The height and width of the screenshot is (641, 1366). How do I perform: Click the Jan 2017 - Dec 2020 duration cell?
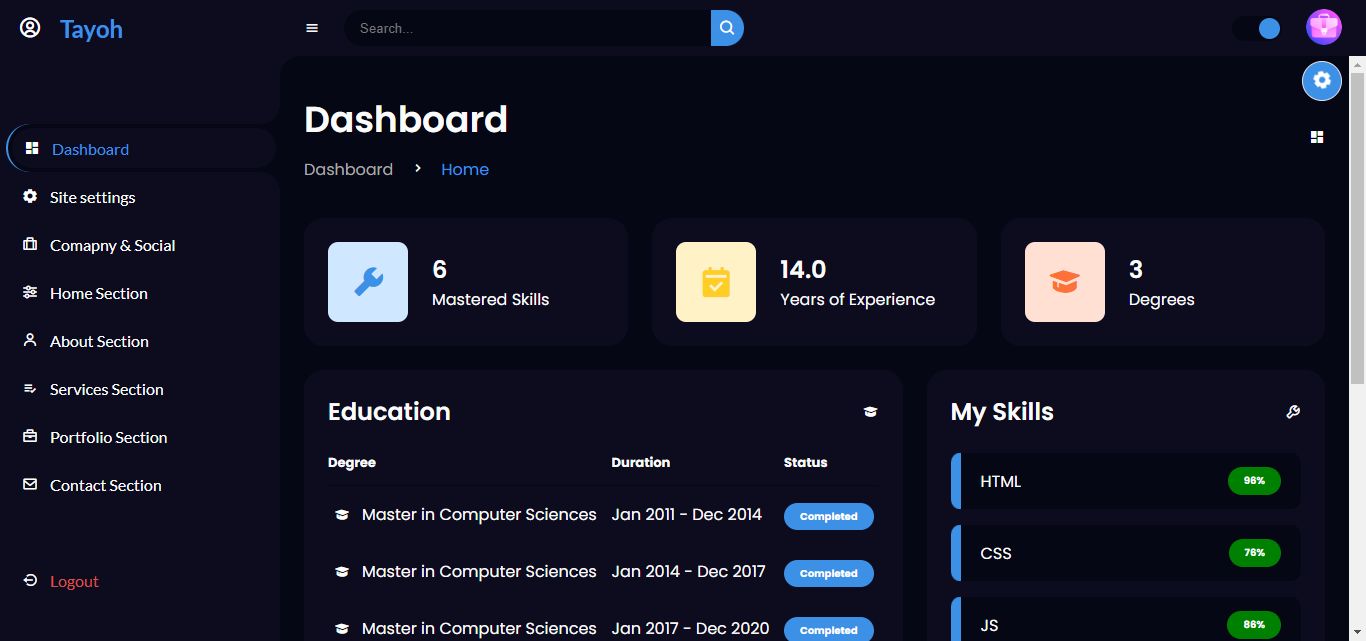691,628
